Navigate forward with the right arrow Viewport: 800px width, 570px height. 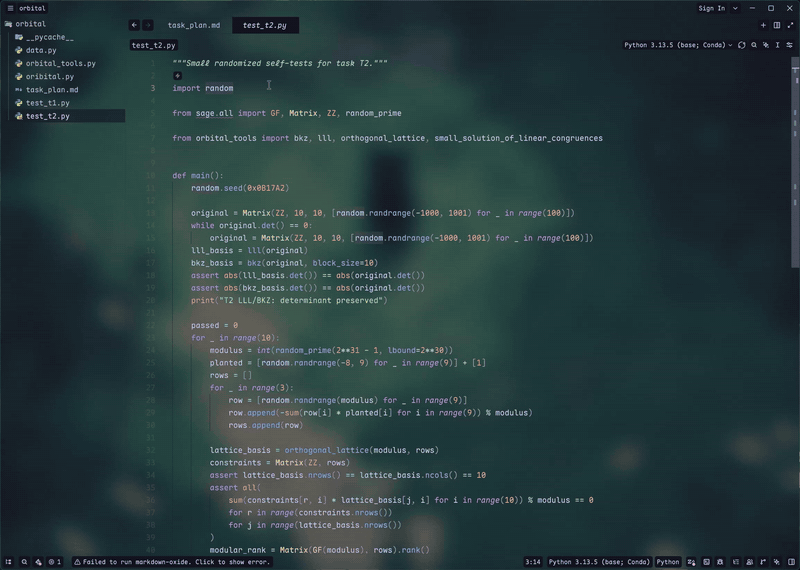(147, 25)
